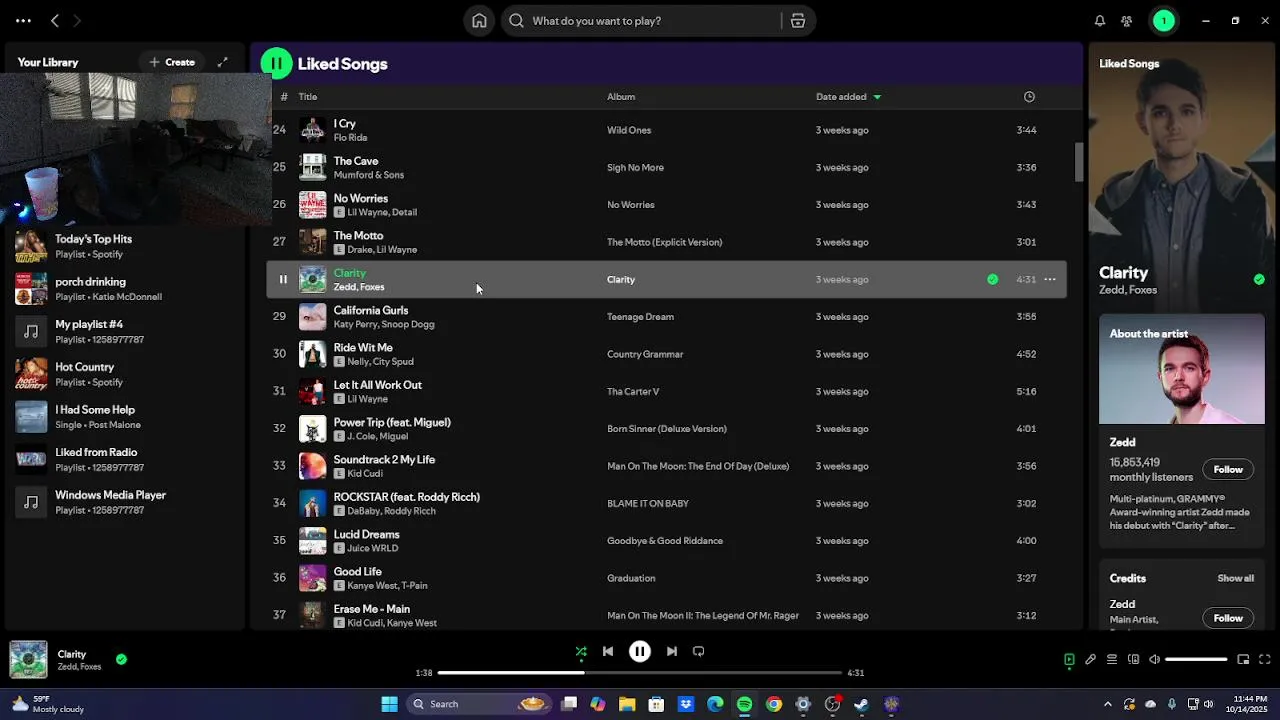Screen dimensions: 1280x720
Task: Pause playback in the player bar
Action: [x=640, y=652]
